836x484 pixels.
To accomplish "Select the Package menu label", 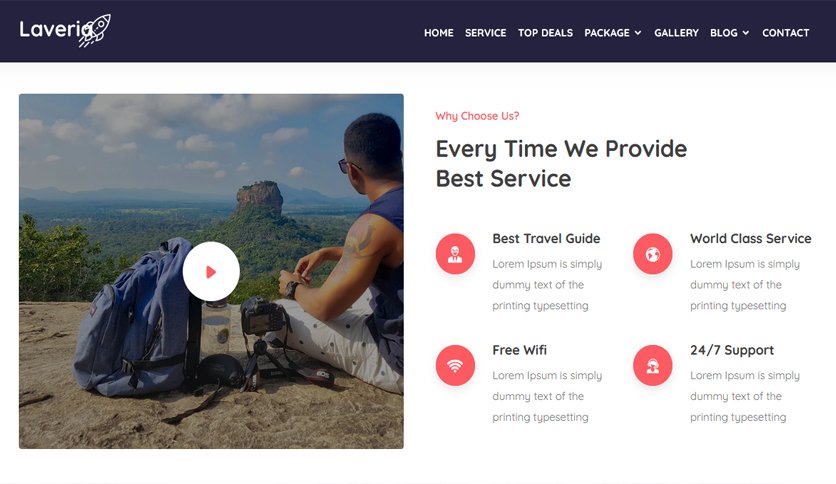I will (x=607, y=33).
